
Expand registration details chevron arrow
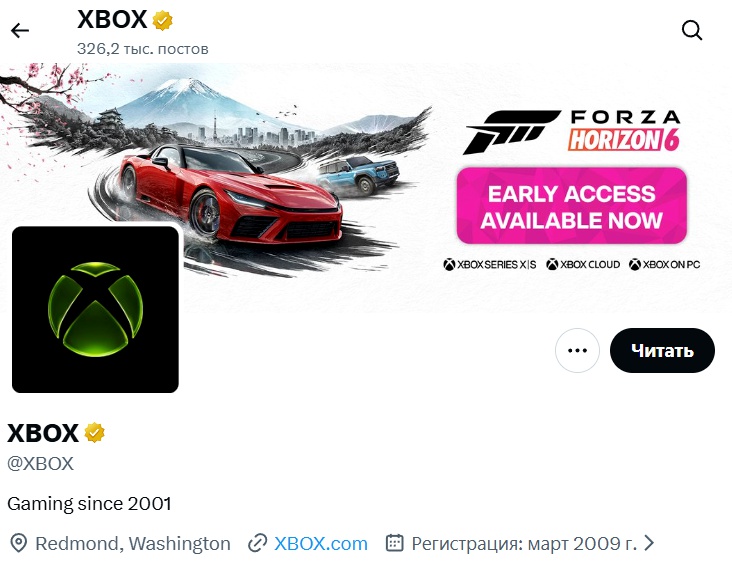pos(649,543)
